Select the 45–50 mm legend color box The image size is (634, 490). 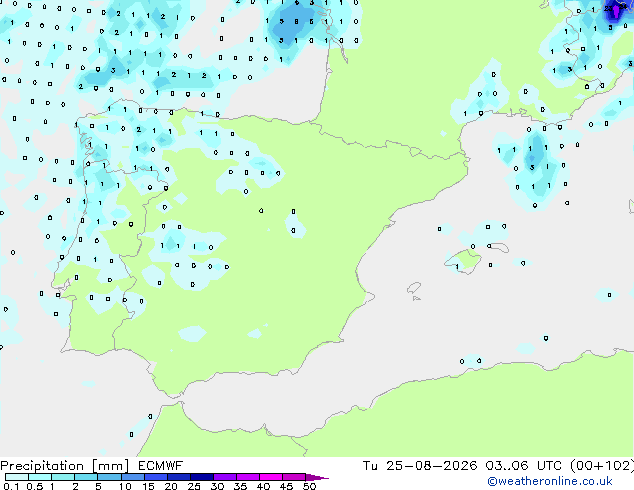coord(293,477)
